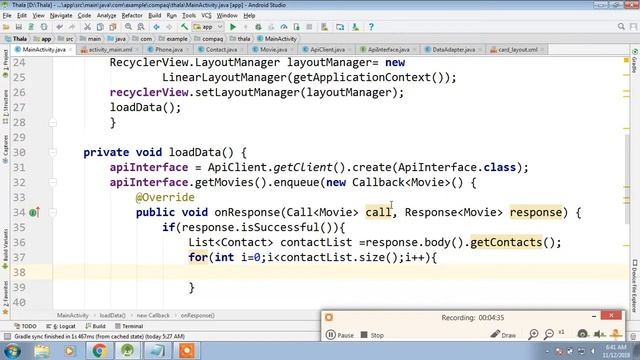Click the recorder zoom in magnifier
The image size is (640, 360).
click(x=533, y=335)
